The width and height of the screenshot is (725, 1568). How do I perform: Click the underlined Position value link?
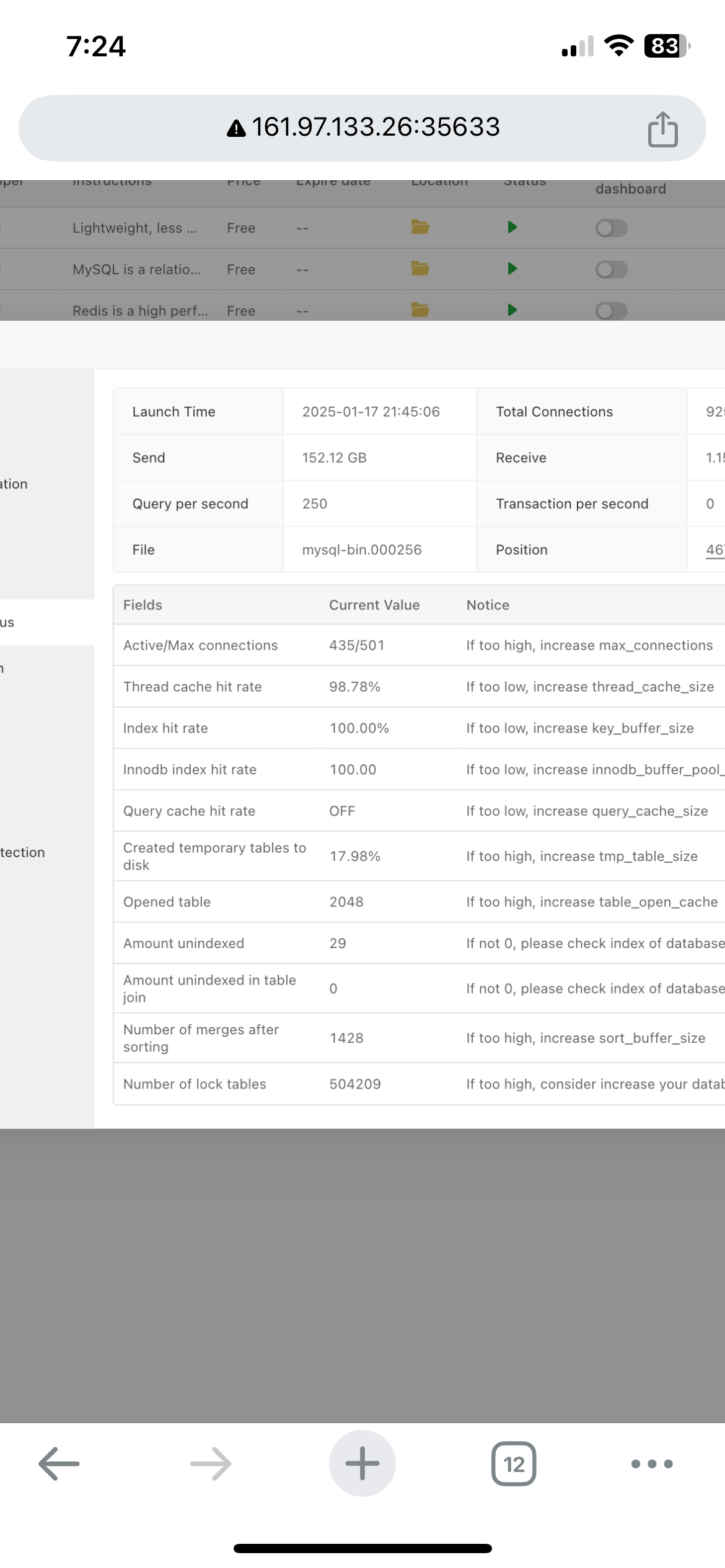click(714, 550)
